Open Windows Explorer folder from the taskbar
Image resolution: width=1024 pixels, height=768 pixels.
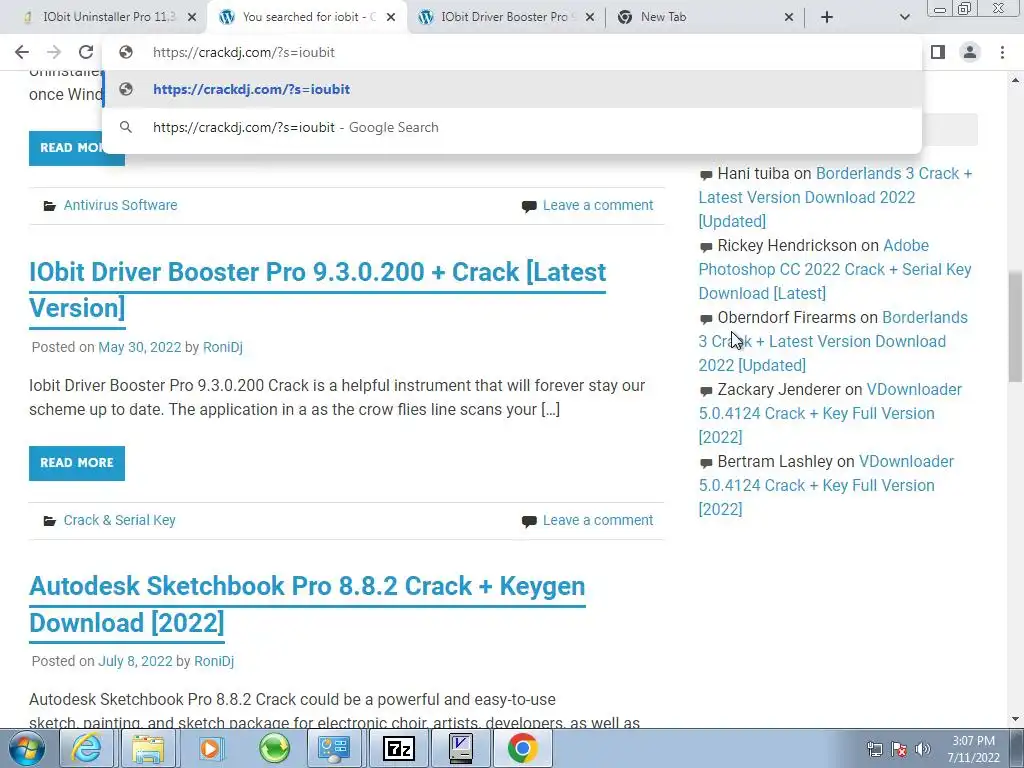pos(148,748)
